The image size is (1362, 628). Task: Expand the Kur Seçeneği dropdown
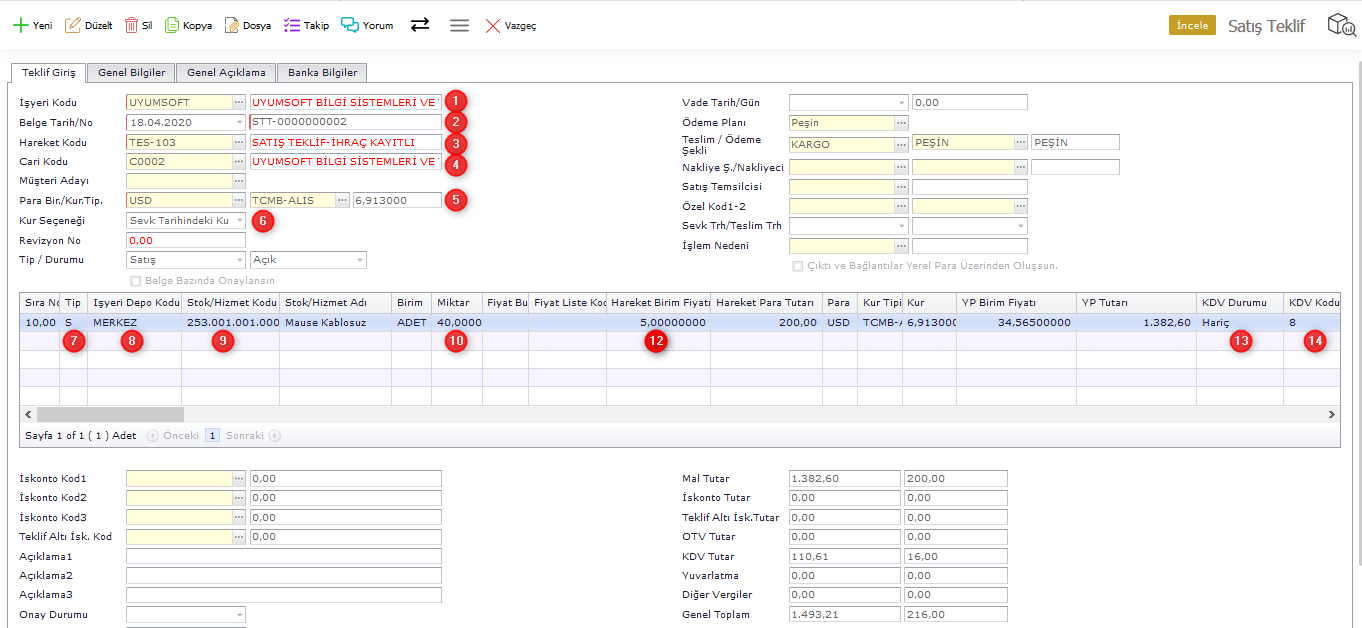point(239,220)
